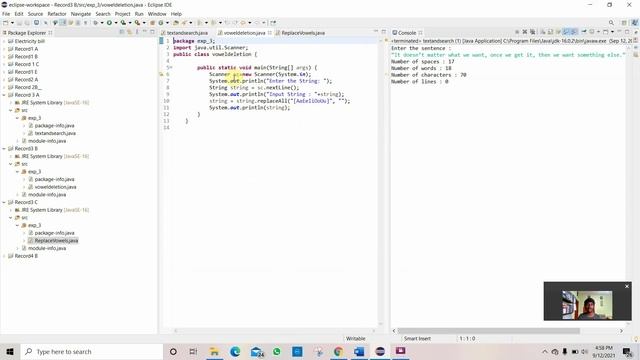
Task: Open File Explorer from the taskbar
Action: (x=214, y=351)
